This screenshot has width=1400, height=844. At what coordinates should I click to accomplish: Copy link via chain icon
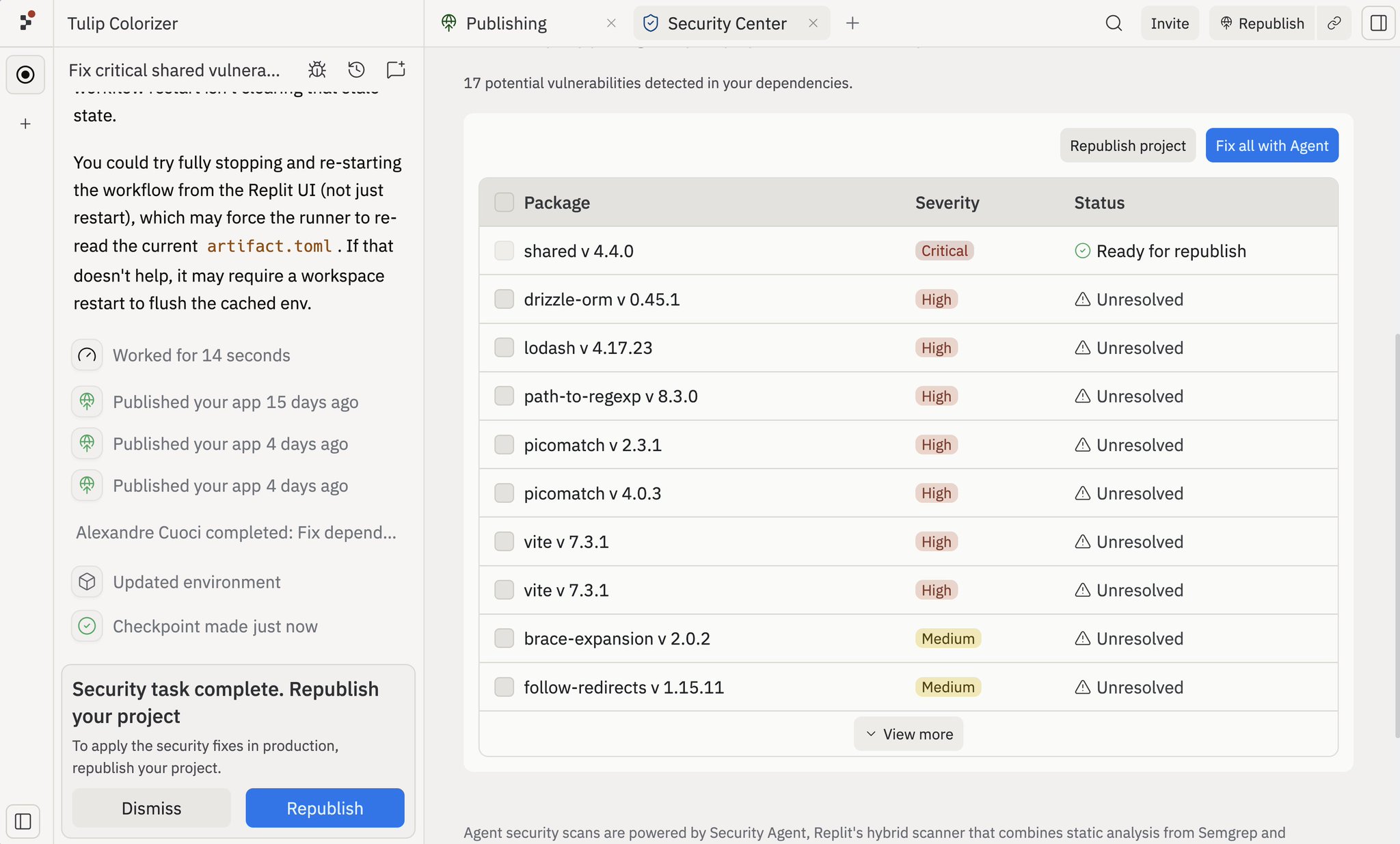click(x=1334, y=23)
